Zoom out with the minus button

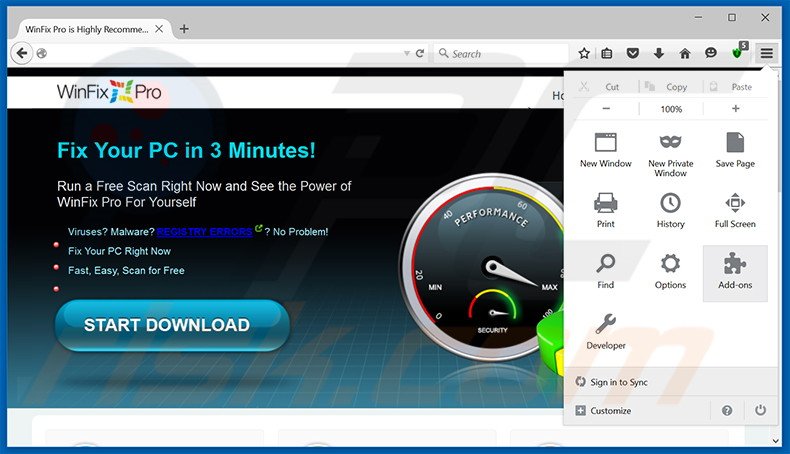point(606,108)
